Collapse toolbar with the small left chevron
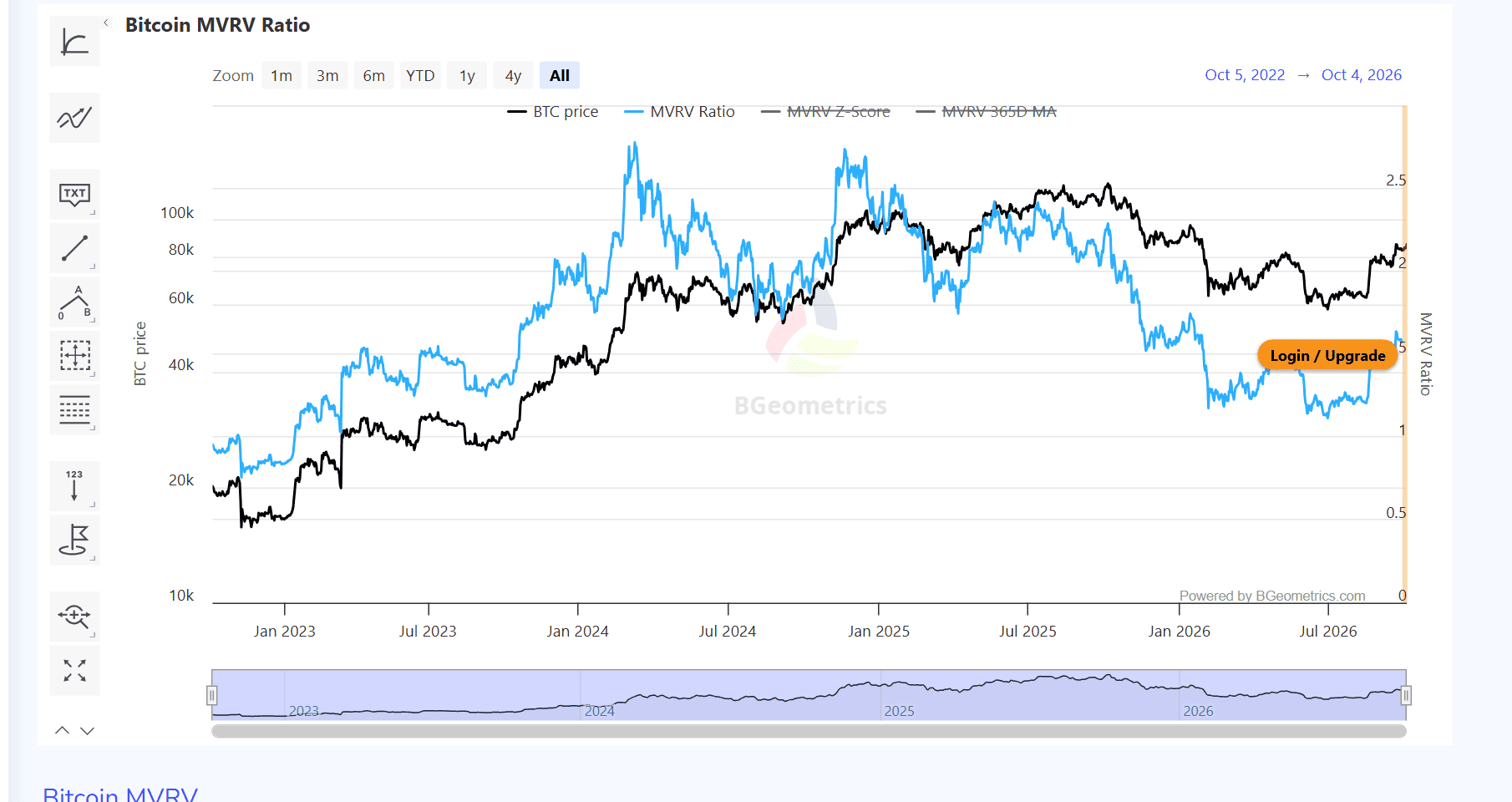Image resolution: width=1512 pixels, height=802 pixels. coord(106,23)
